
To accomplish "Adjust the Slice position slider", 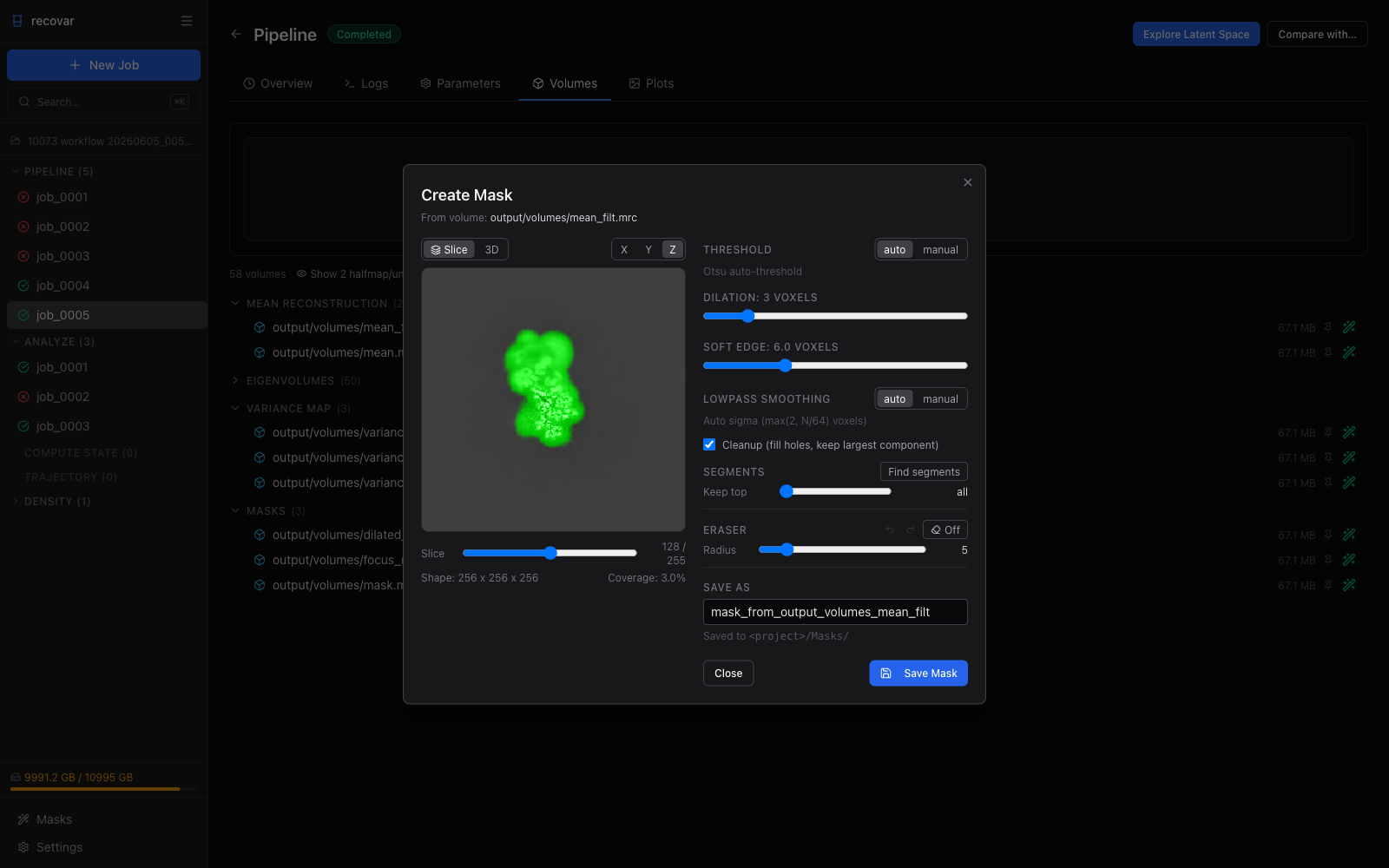I will pos(550,553).
